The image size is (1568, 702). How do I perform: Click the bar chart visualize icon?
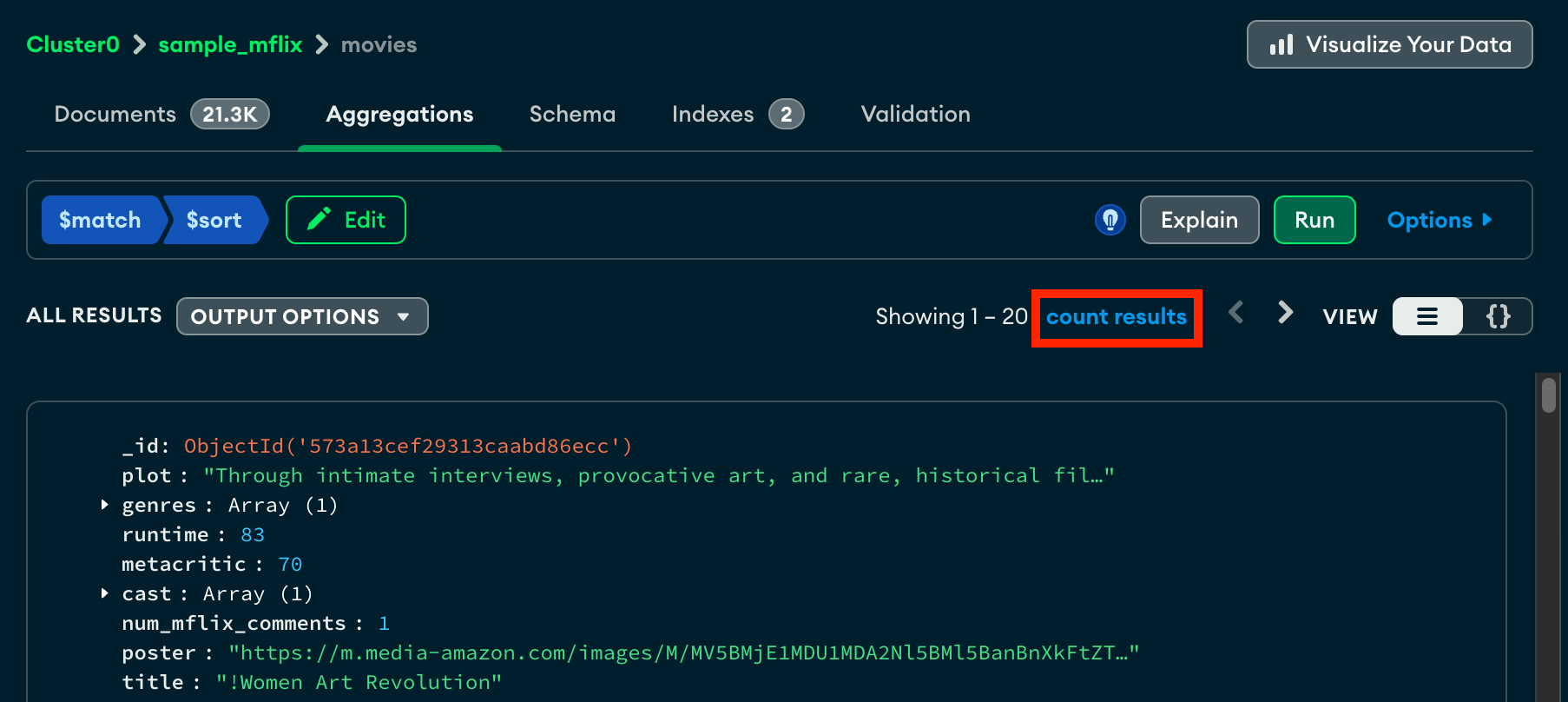(1281, 44)
